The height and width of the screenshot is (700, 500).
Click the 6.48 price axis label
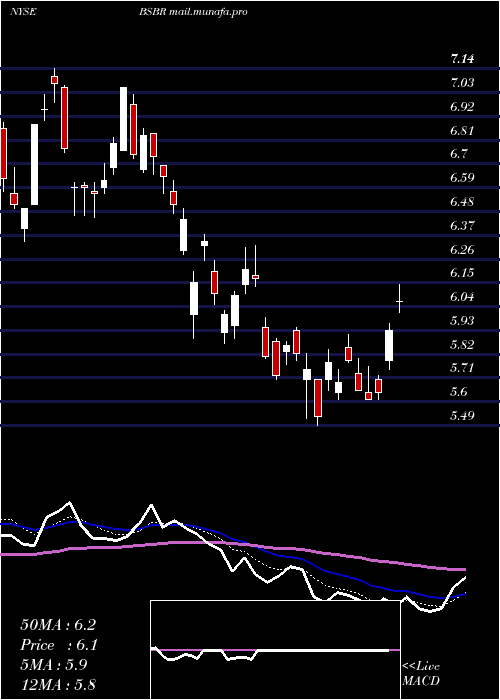click(462, 202)
